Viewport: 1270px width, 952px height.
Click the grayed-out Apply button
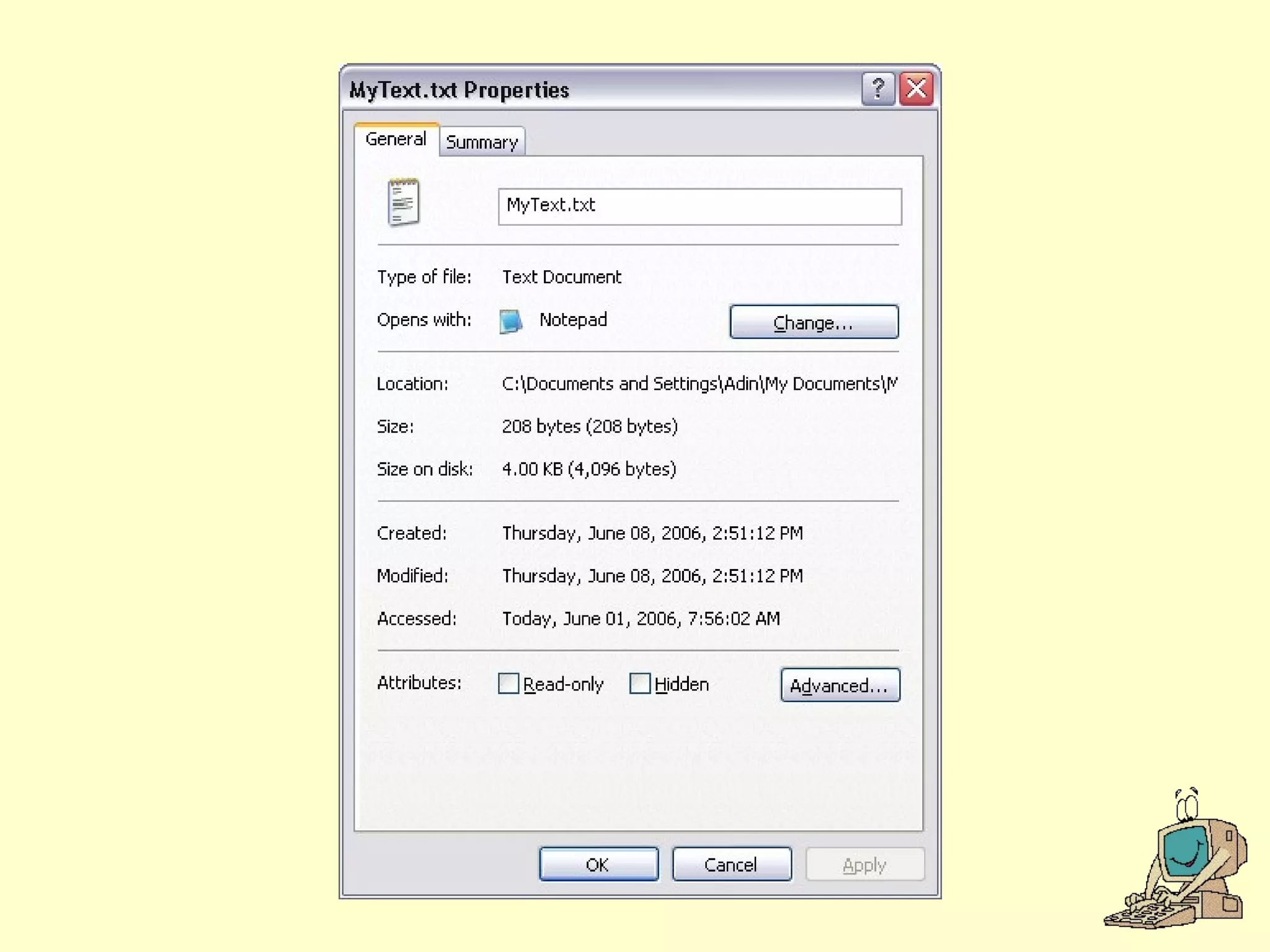click(864, 864)
